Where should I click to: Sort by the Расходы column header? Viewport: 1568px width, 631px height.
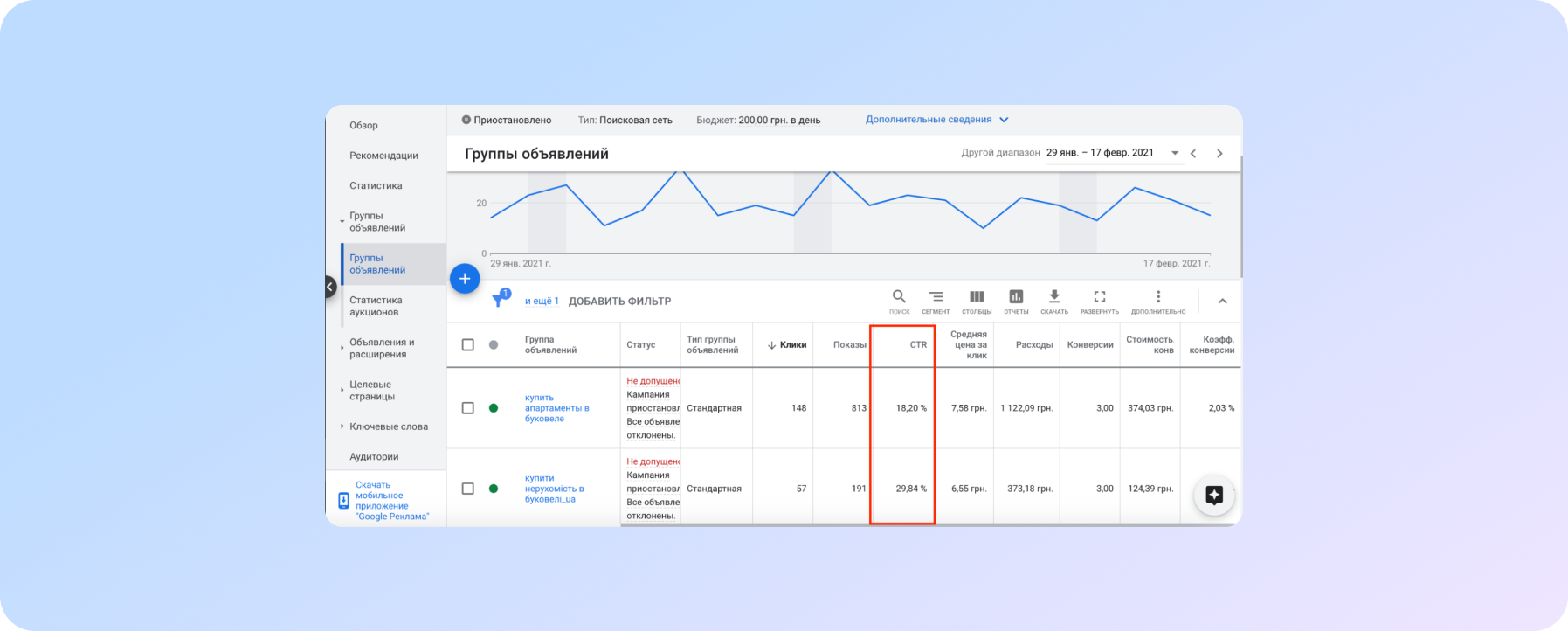1034,345
